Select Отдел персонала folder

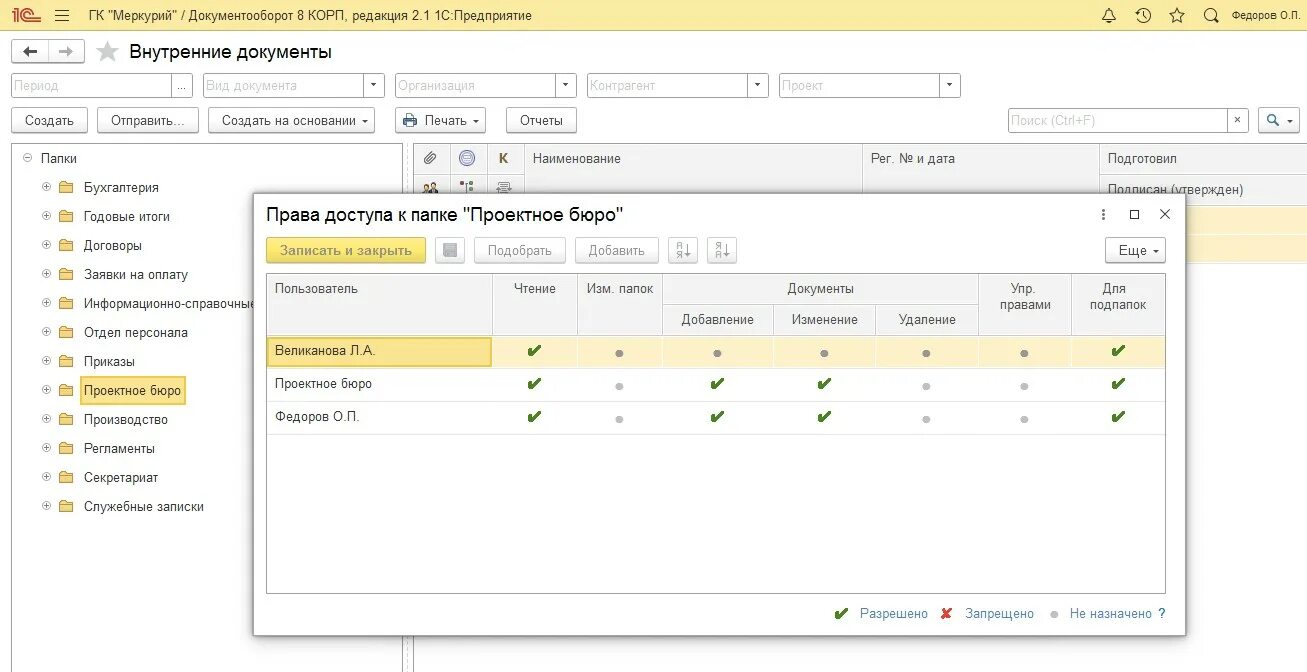click(x=136, y=332)
